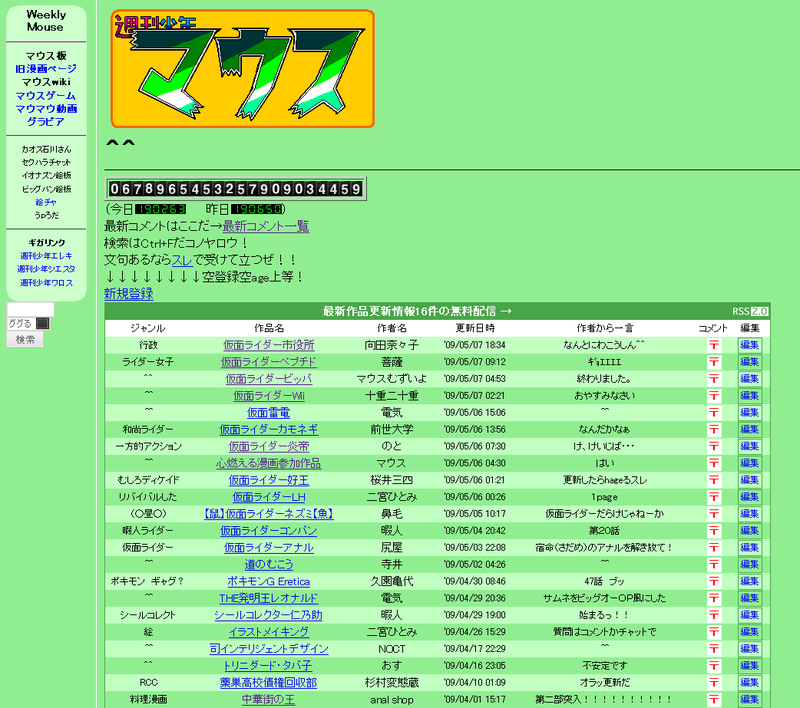800x708 pixels.
Task: Click 編集 for the 仮面ライダー市役所 row
Action: [x=748, y=344]
